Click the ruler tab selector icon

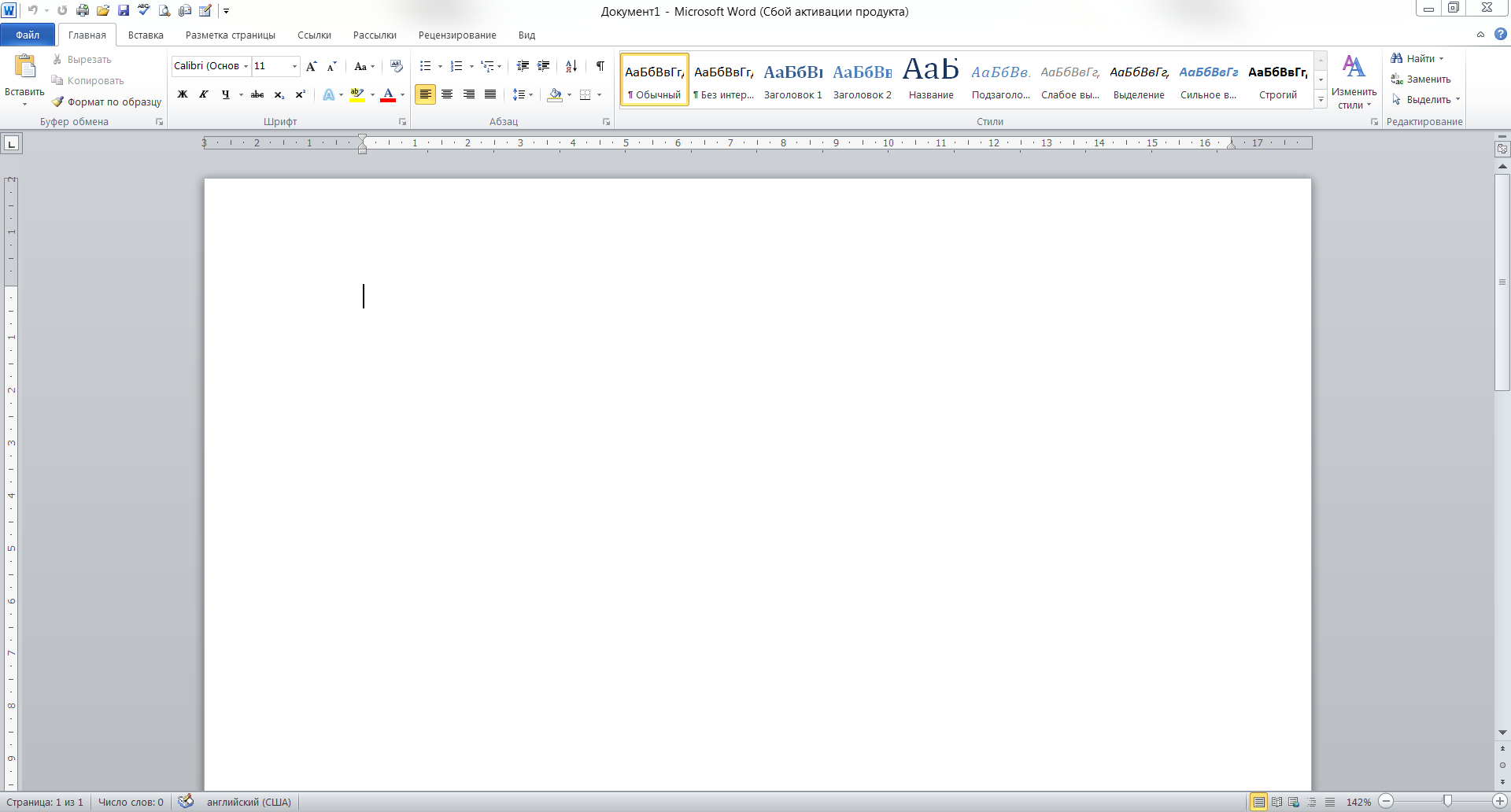coord(12,143)
